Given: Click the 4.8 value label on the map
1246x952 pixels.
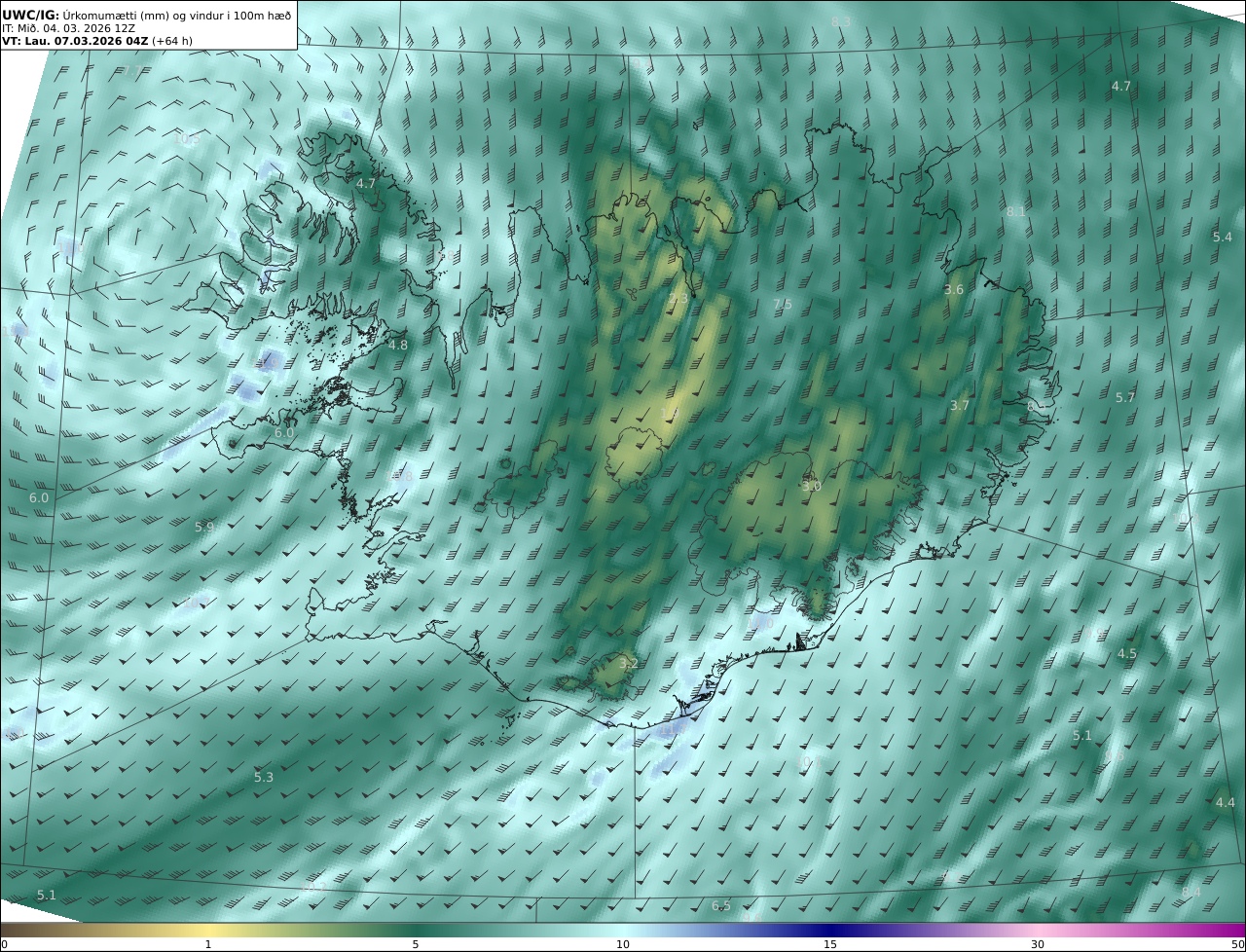Looking at the screenshot, I should coord(398,345).
